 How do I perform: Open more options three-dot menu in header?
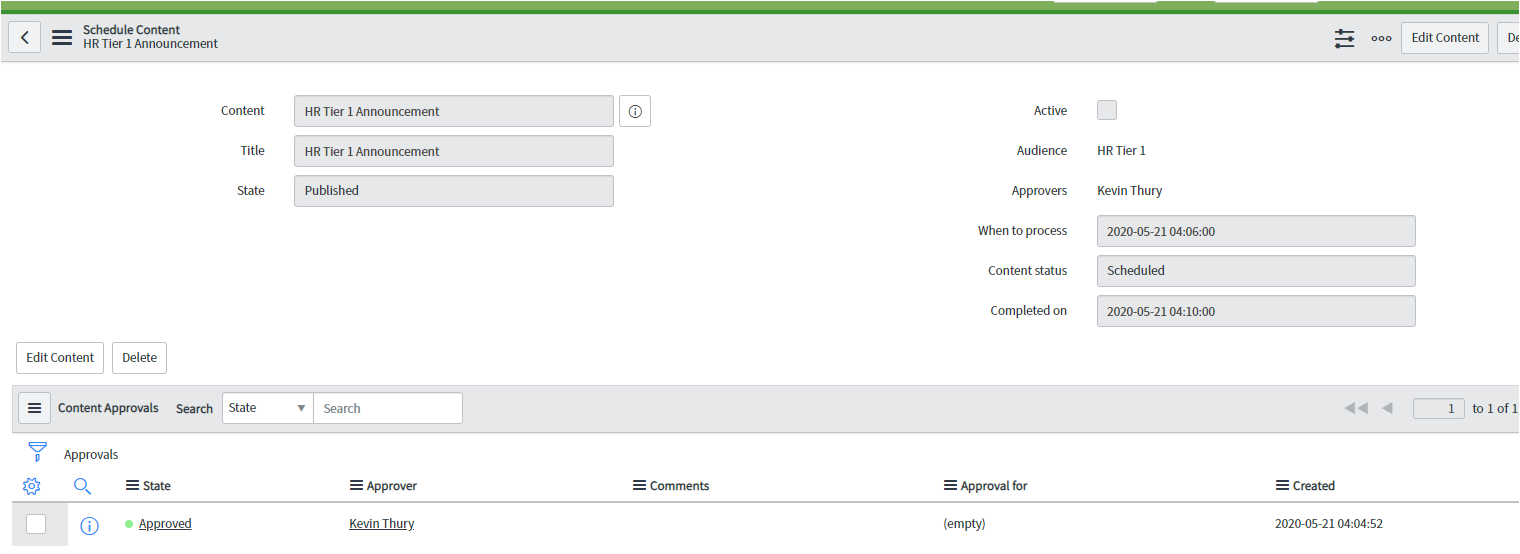[x=1381, y=38]
